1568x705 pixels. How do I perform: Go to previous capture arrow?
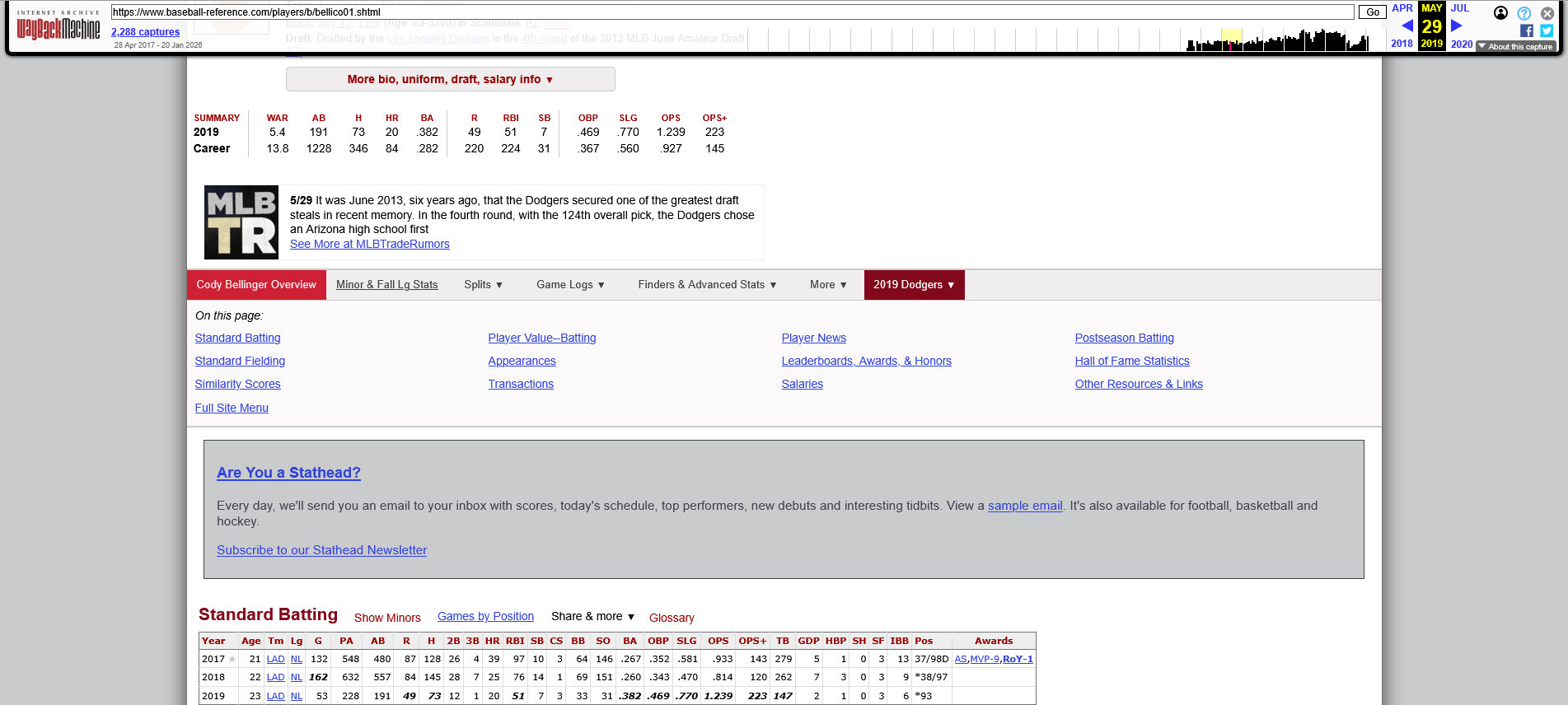click(x=1407, y=26)
